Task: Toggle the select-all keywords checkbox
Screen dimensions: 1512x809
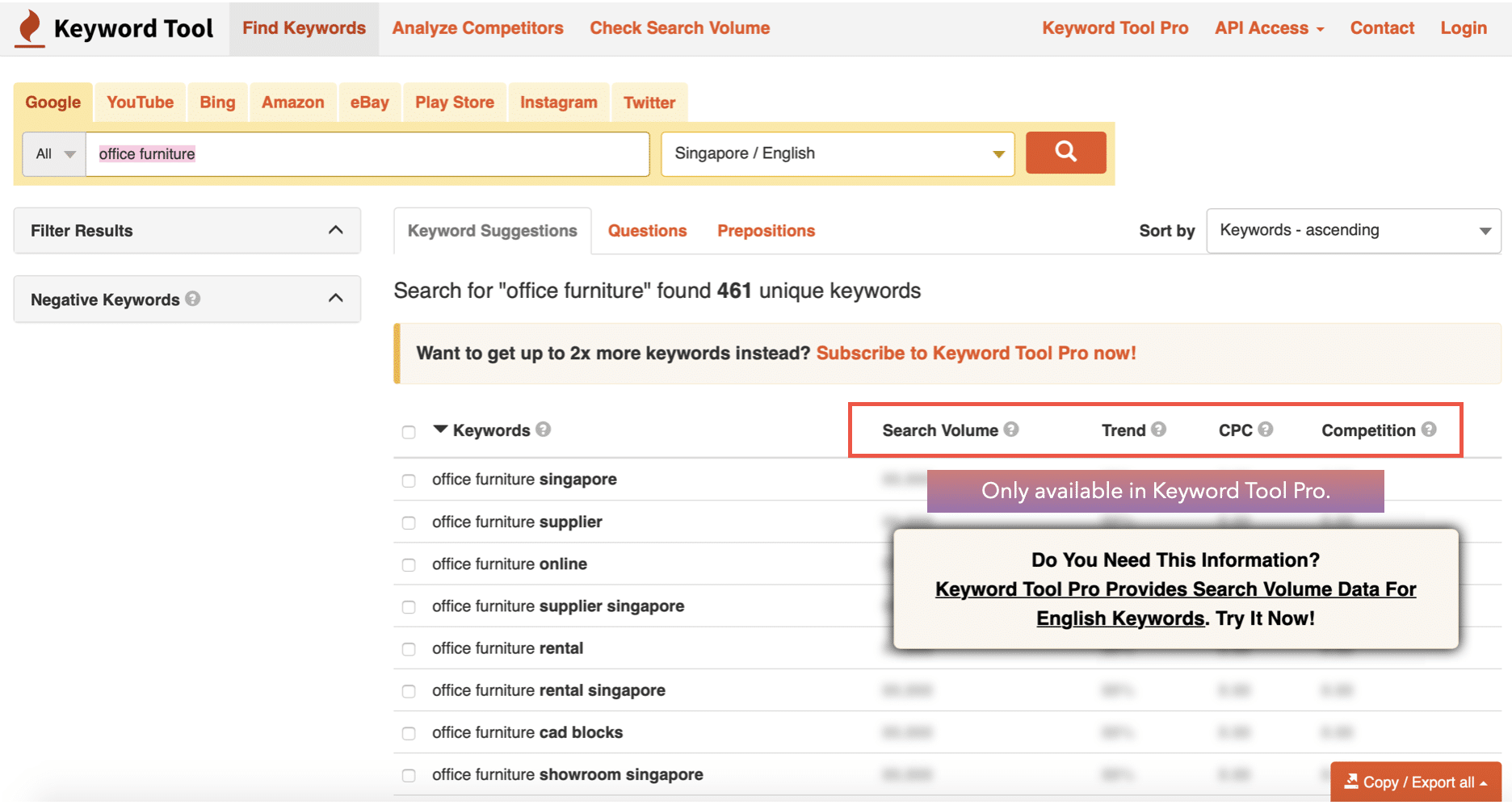Action: pos(409,432)
